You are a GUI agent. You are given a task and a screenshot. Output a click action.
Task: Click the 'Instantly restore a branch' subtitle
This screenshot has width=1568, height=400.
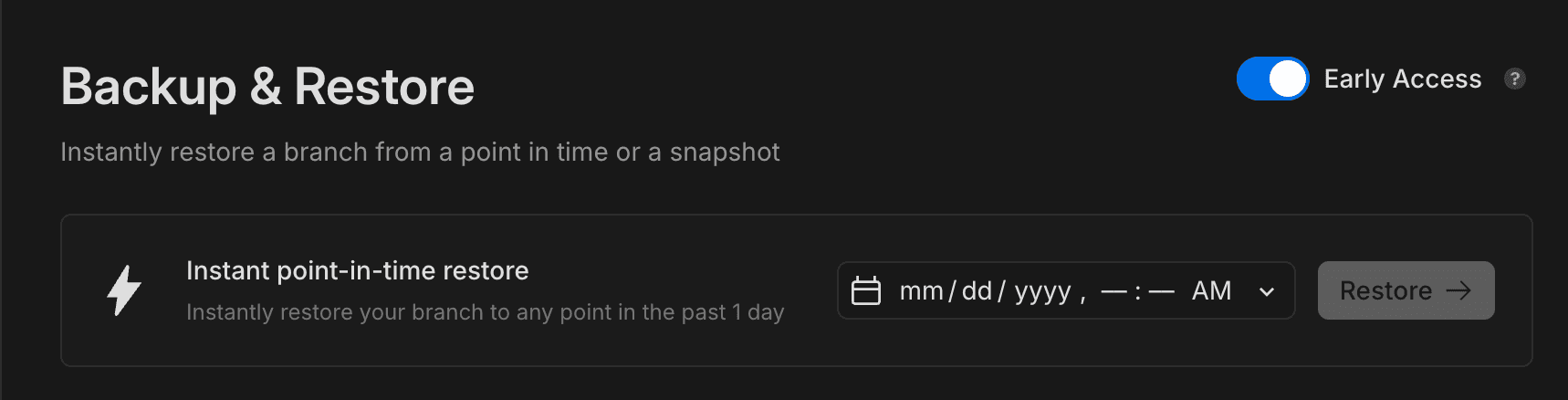click(420, 153)
